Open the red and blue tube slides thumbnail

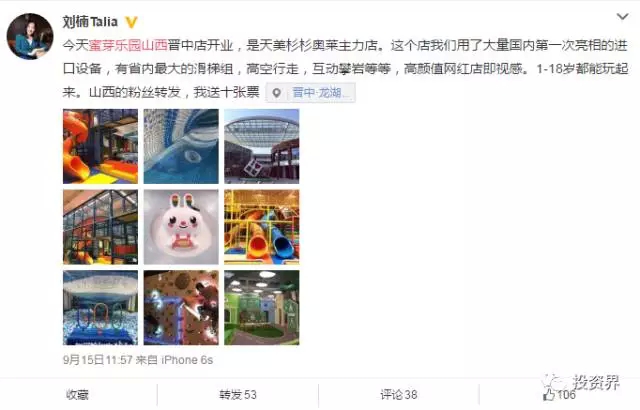point(262,227)
